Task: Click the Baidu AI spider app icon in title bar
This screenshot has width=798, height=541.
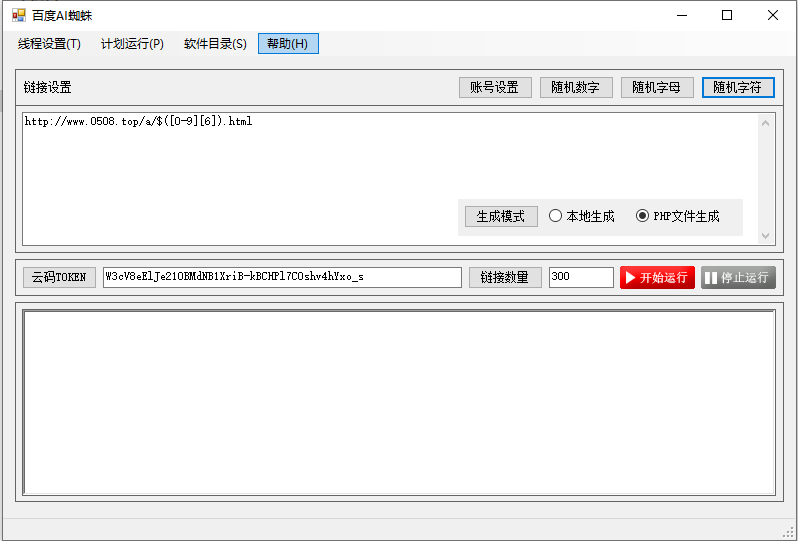Action: 18,15
